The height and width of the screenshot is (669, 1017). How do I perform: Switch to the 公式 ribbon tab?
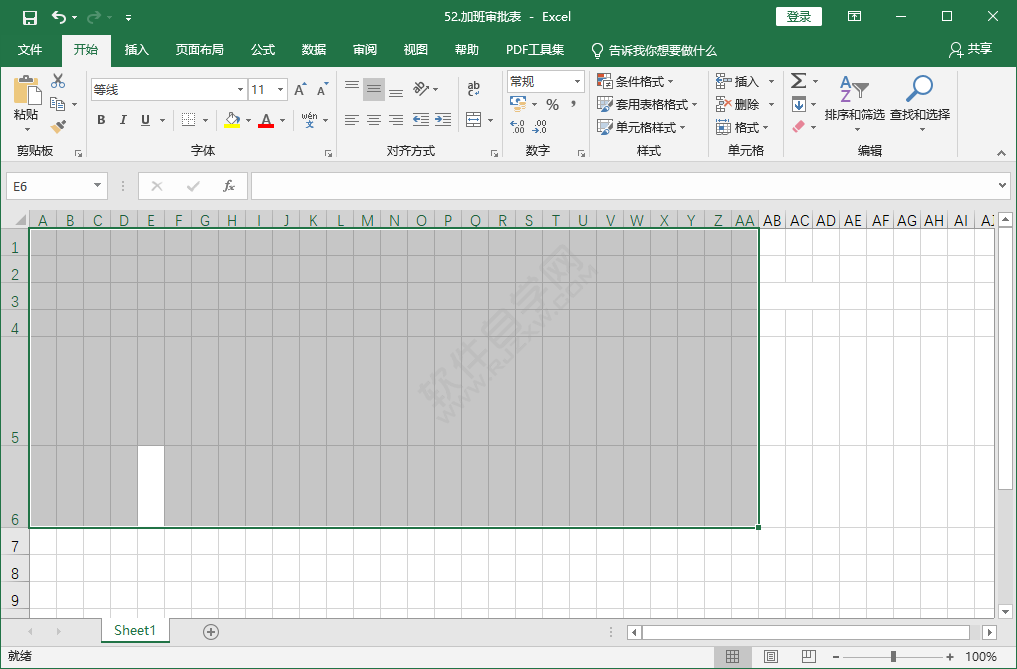pos(263,50)
